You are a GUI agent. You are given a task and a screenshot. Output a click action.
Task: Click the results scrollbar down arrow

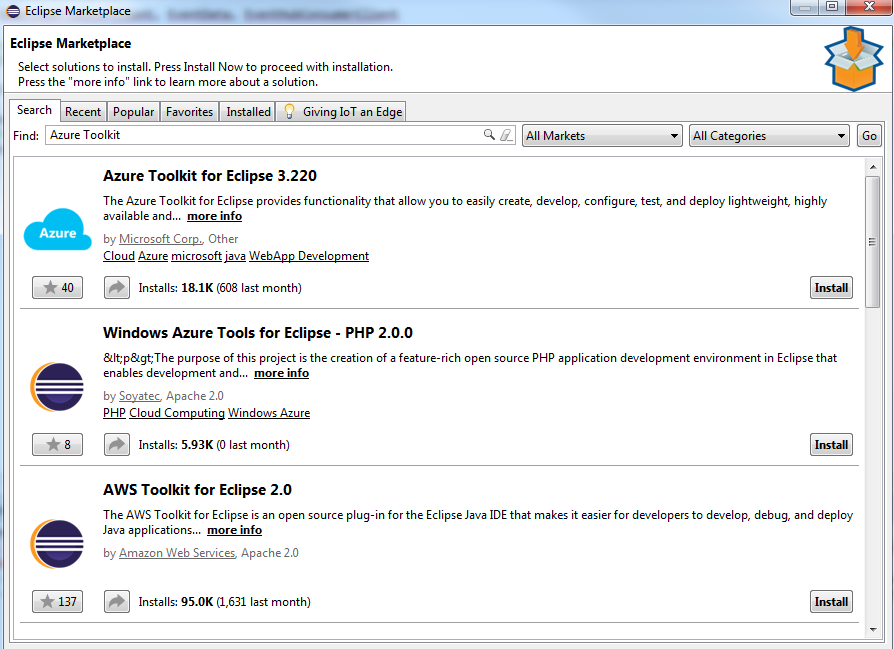point(872,630)
